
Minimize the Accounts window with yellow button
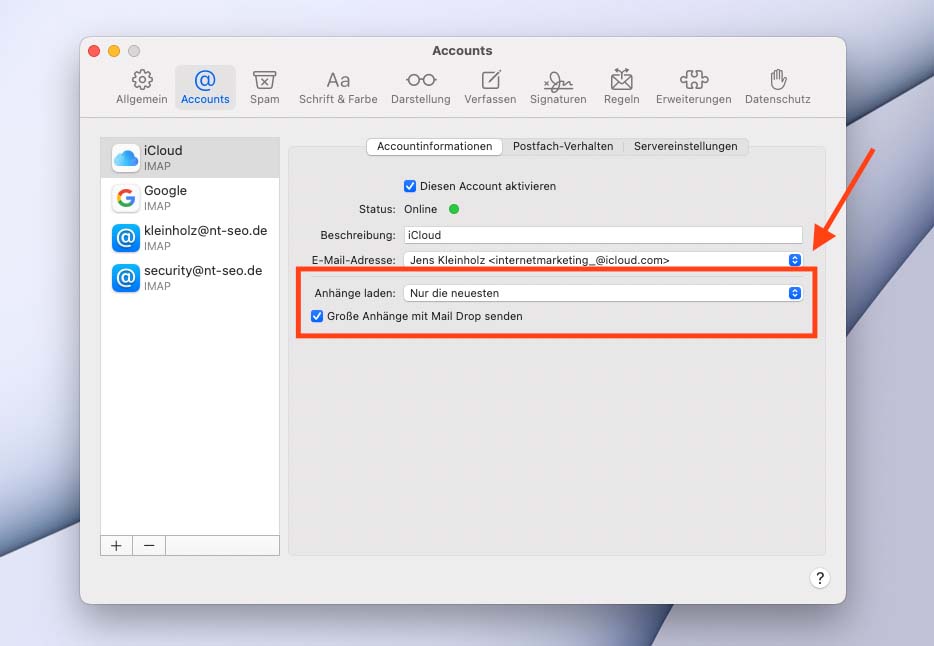114,51
